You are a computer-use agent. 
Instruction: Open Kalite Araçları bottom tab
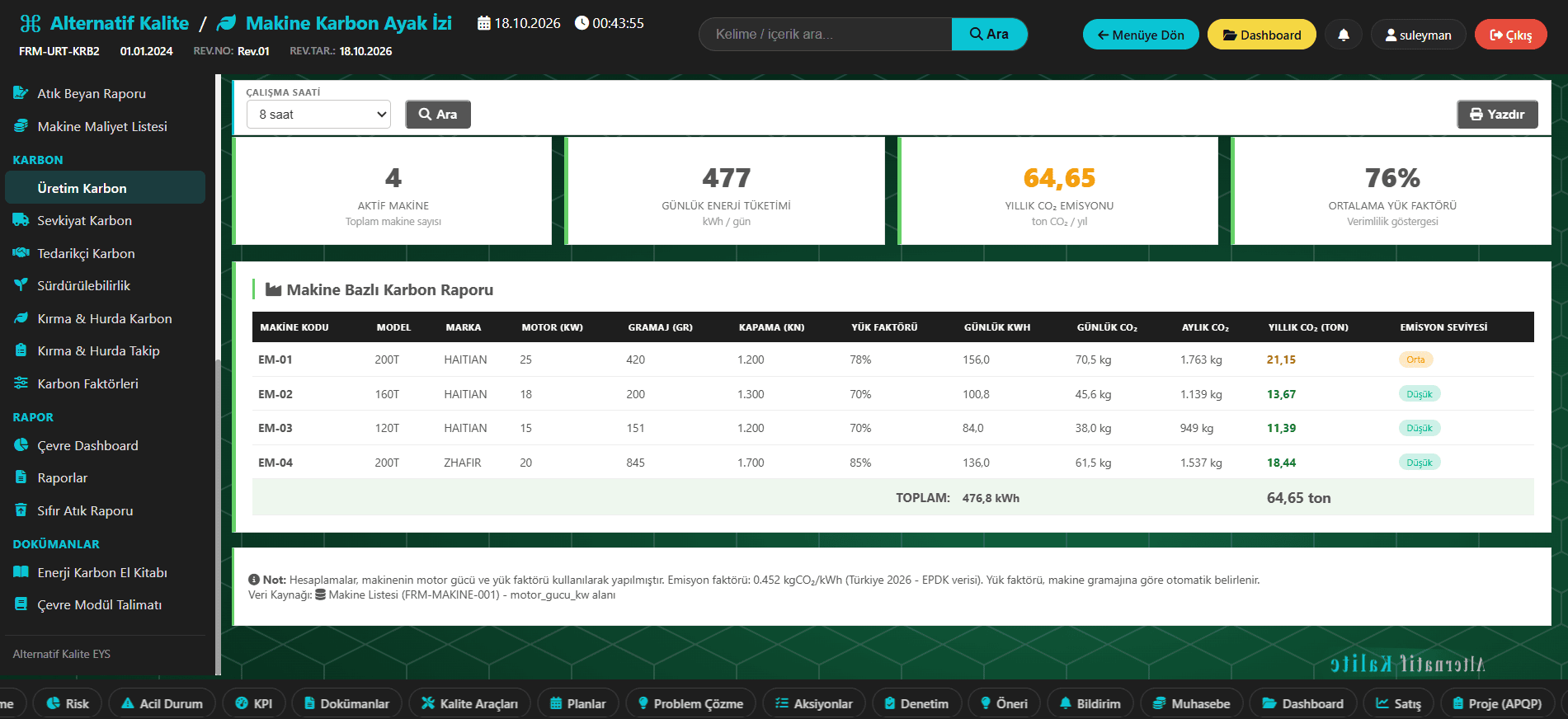[469, 703]
